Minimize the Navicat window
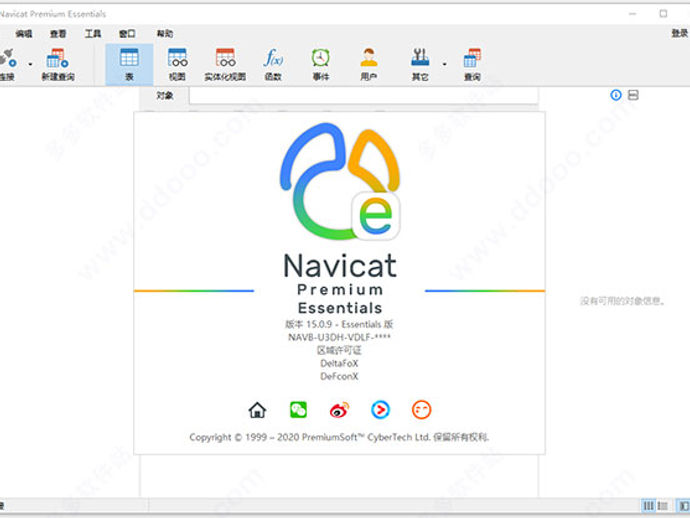This screenshot has width=690, height=518. point(633,14)
